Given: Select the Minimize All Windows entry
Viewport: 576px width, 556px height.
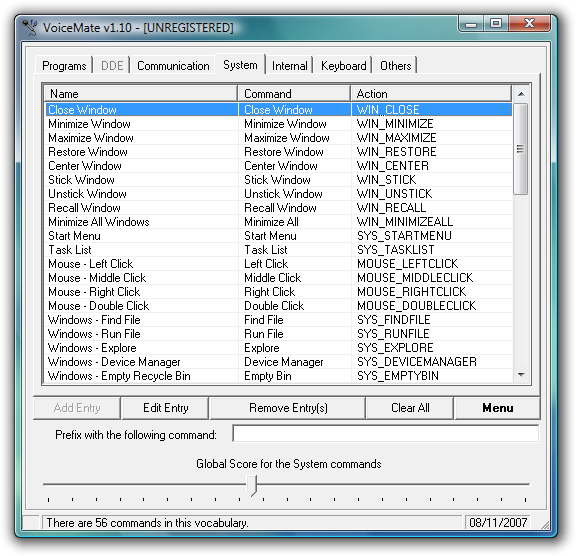Looking at the screenshot, I should pyautogui.click(x=99, y=221).
